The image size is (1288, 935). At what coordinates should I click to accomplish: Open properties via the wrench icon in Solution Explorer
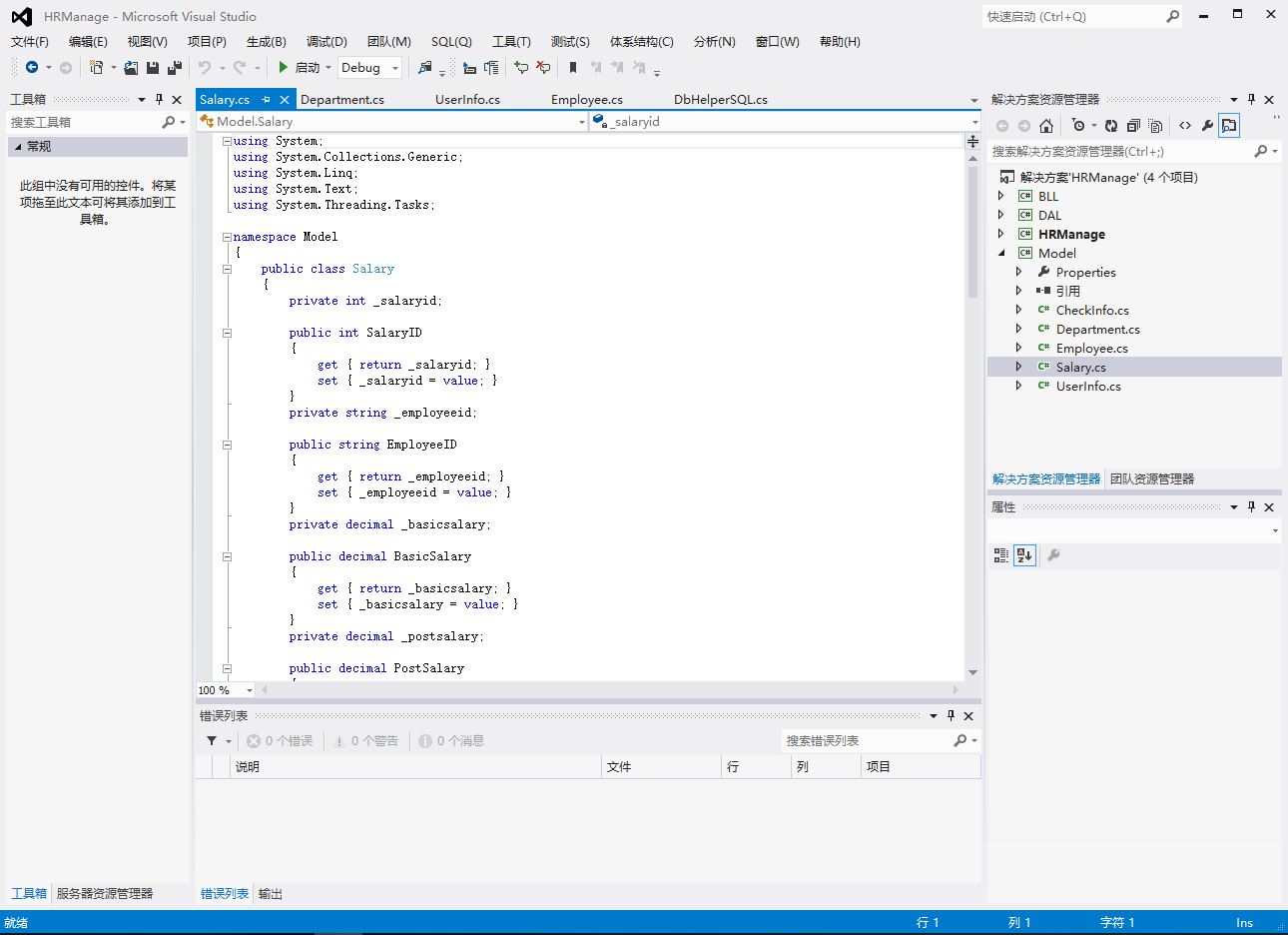tap(1207, 126)
